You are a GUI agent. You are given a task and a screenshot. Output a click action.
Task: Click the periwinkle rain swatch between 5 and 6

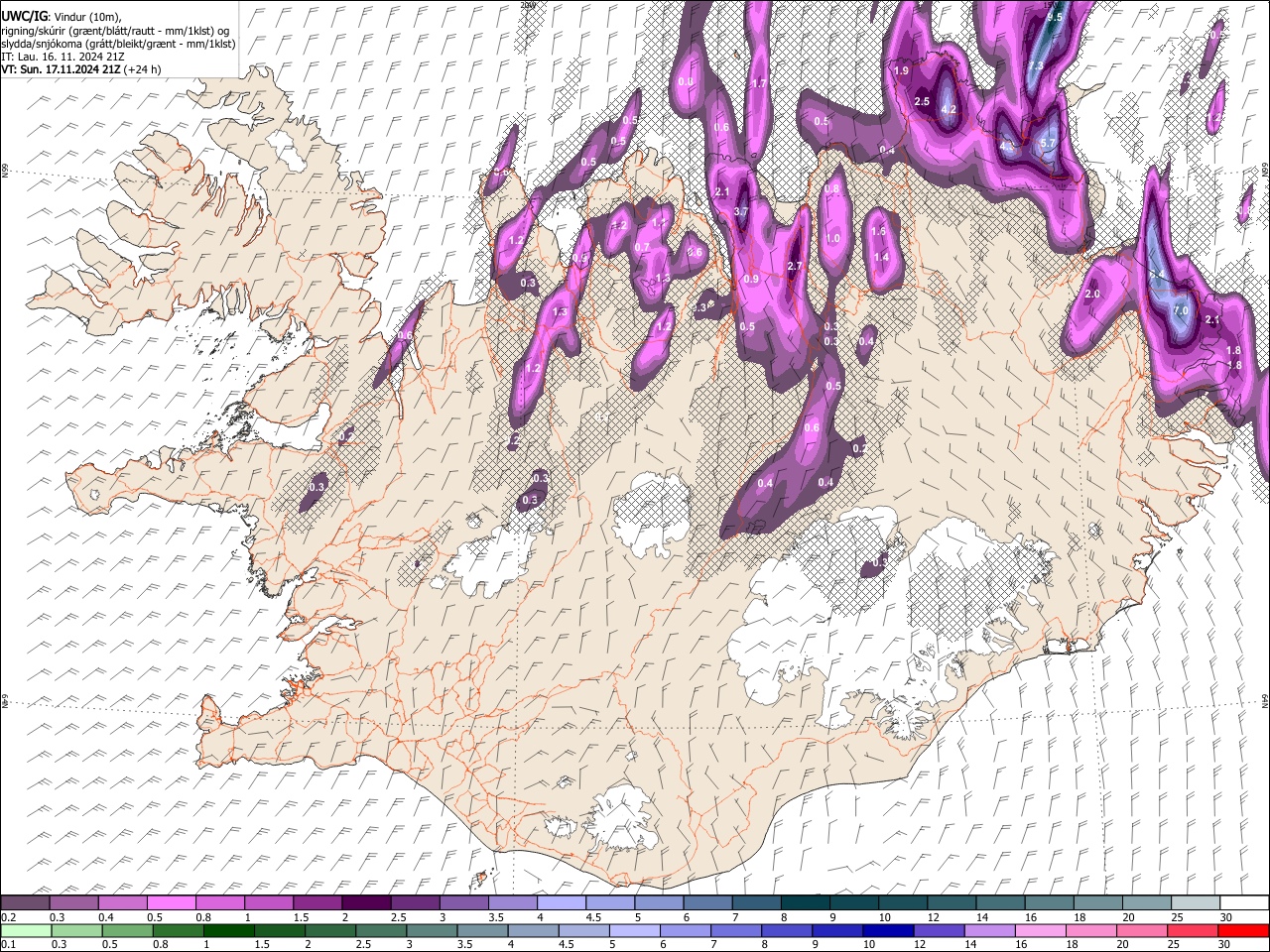635,930
